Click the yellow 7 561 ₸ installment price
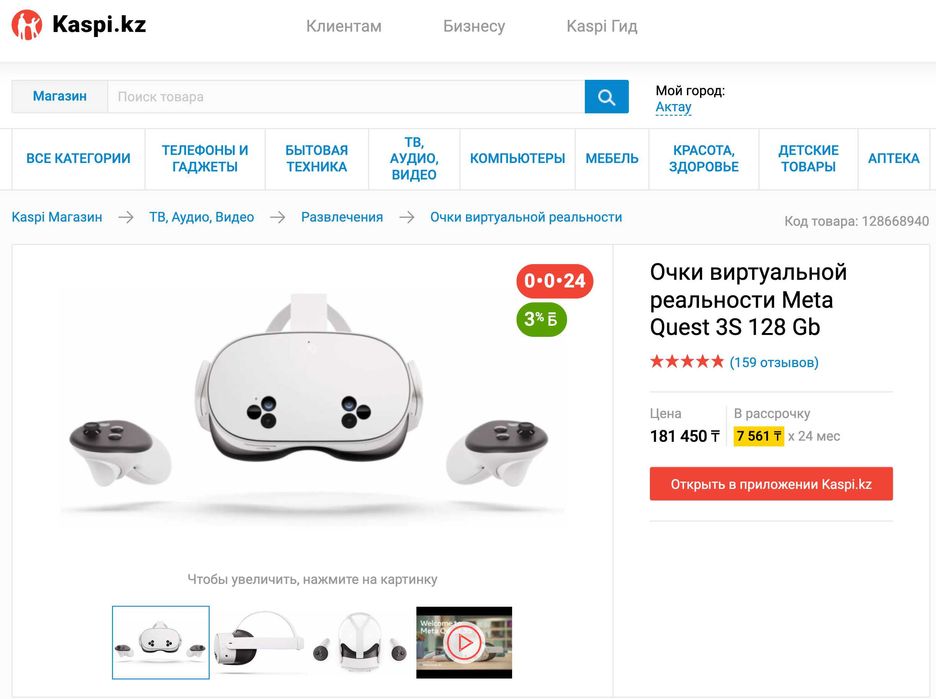936x699 pixels. point(758,436)
